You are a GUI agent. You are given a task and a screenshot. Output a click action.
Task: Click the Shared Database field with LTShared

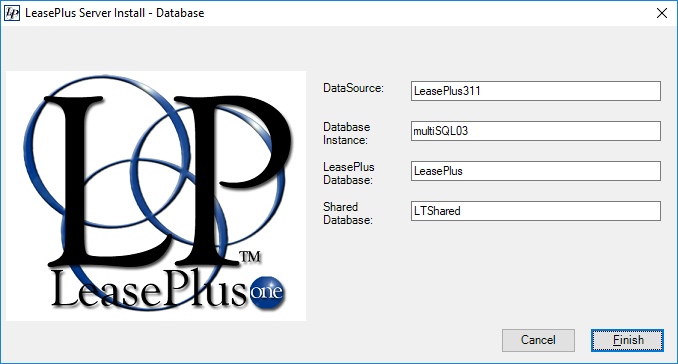coord(536,211)
